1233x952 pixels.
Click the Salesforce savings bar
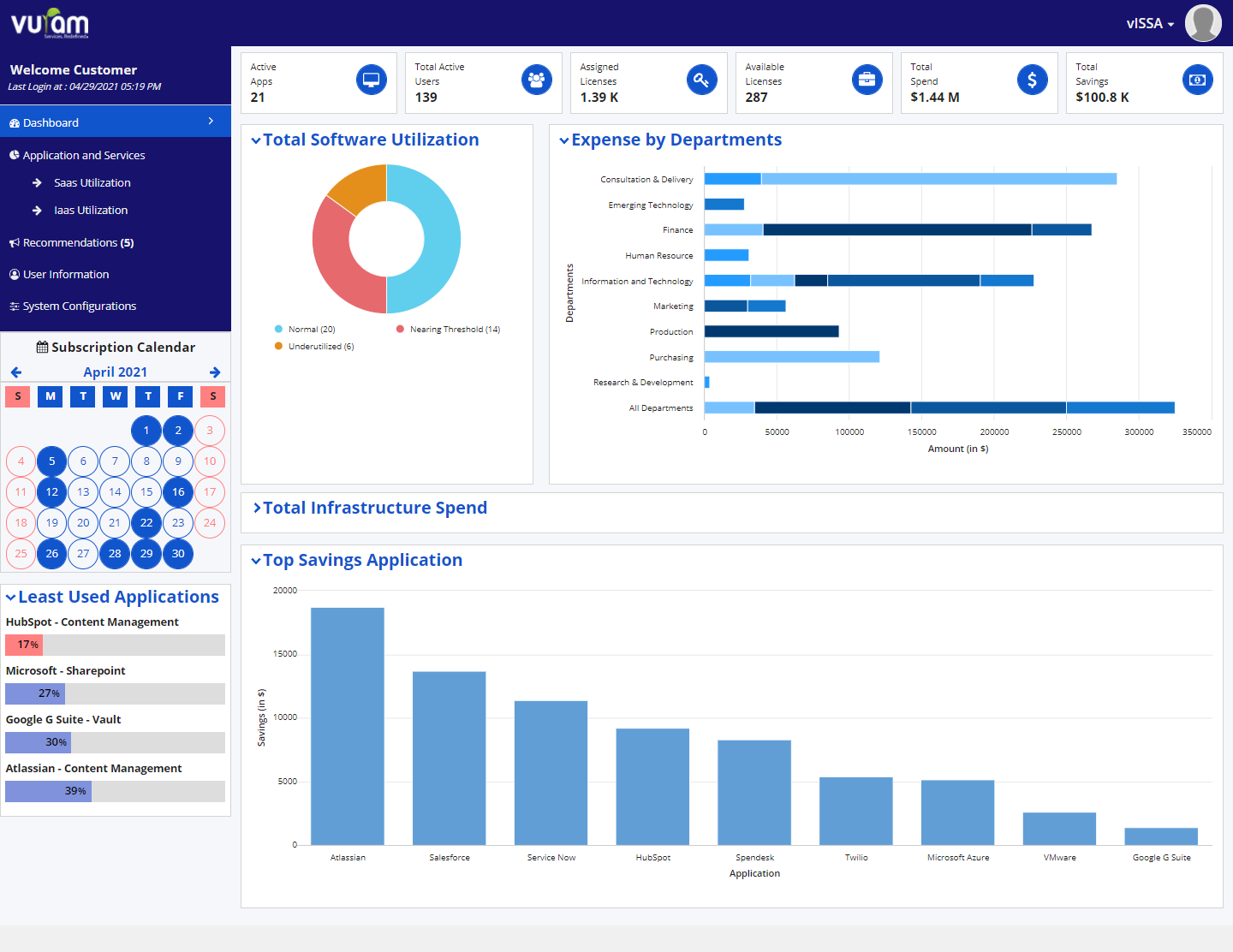(450, 759)
